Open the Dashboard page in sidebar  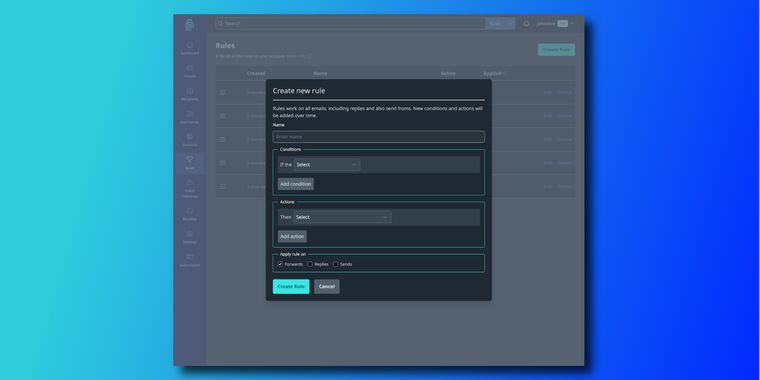[x=190, y=48]
